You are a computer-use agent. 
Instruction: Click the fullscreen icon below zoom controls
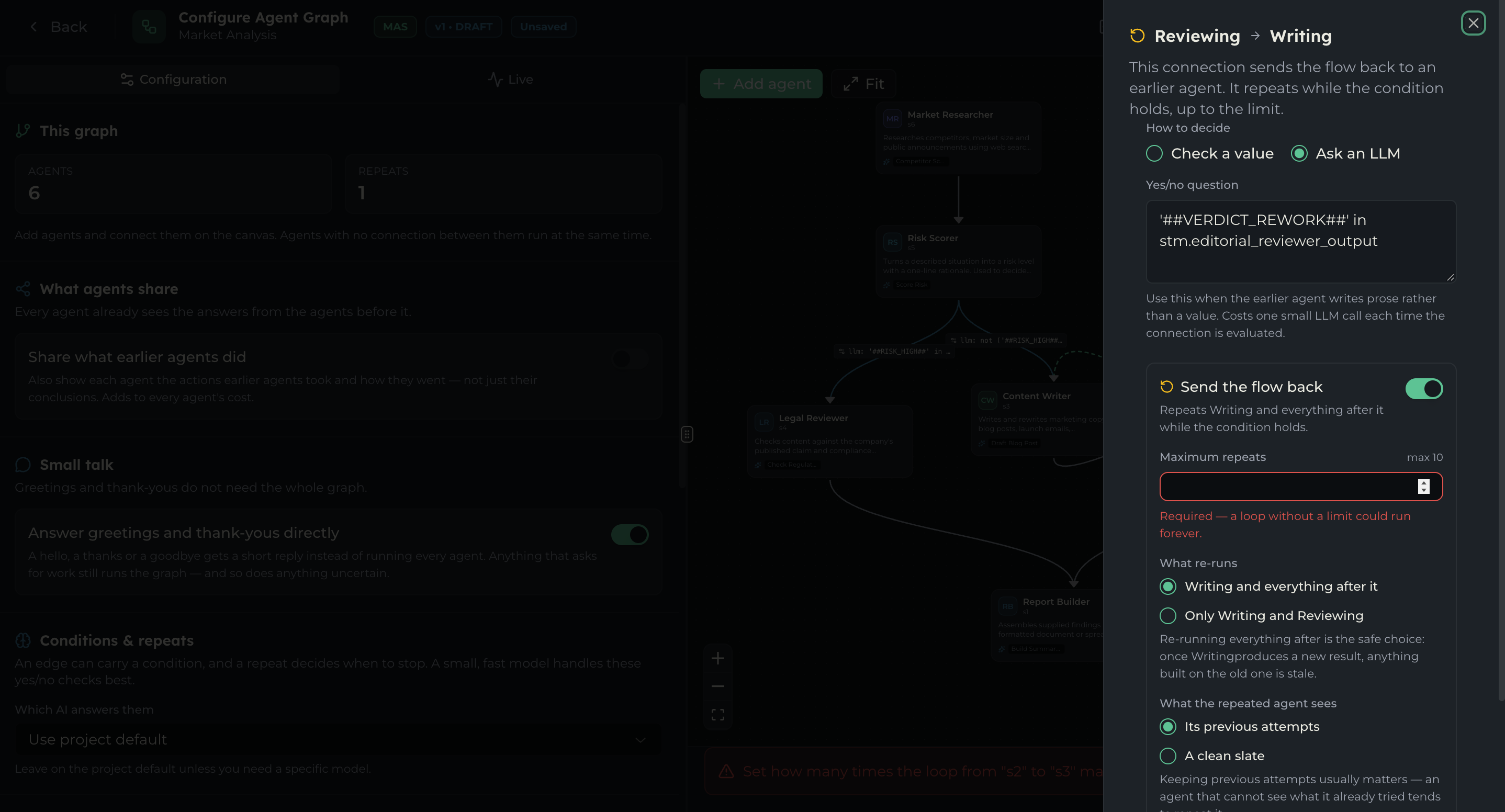pos(717,715)
